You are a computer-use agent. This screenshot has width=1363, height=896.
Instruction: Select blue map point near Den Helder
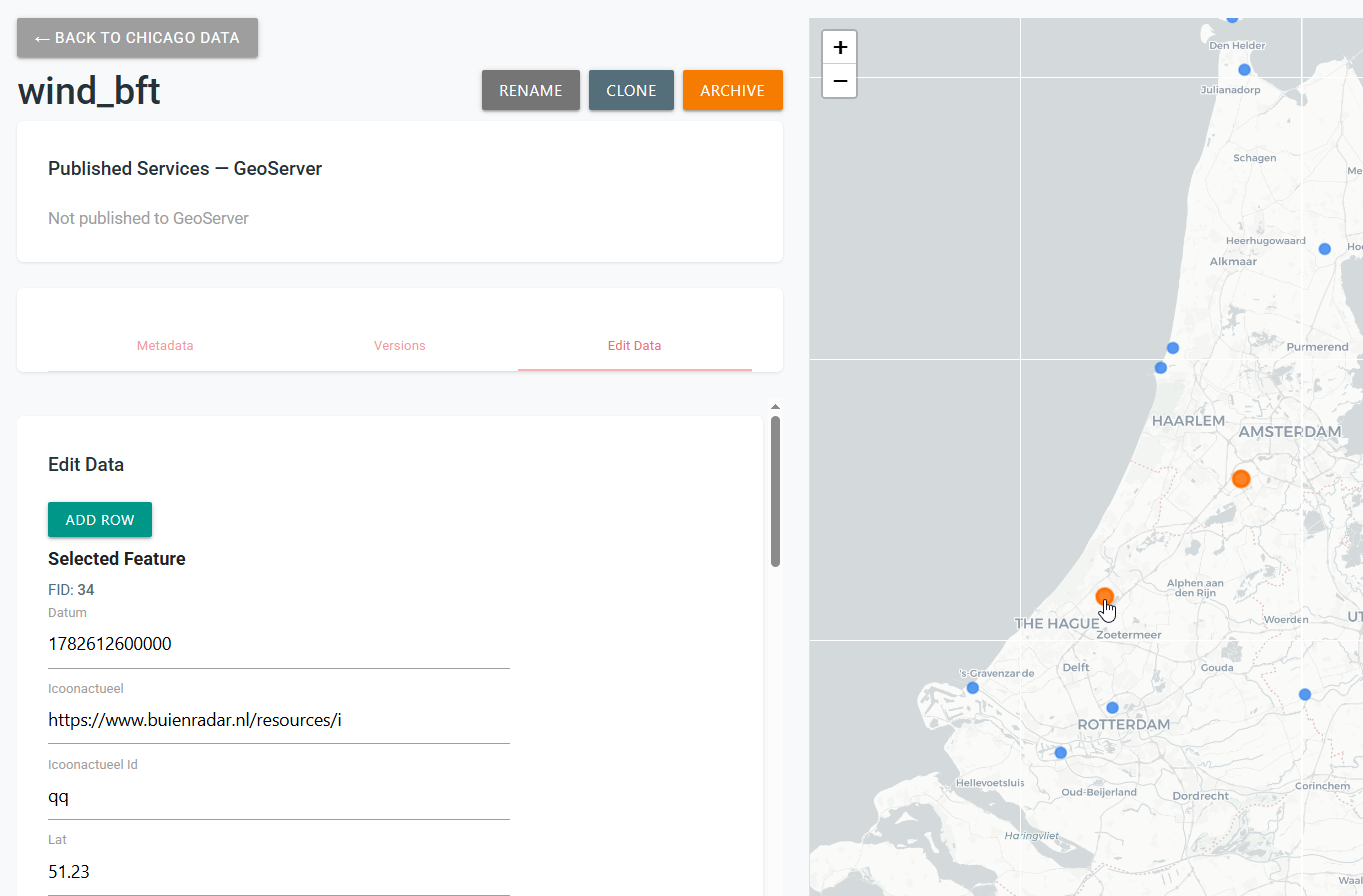pos(1244,70)
